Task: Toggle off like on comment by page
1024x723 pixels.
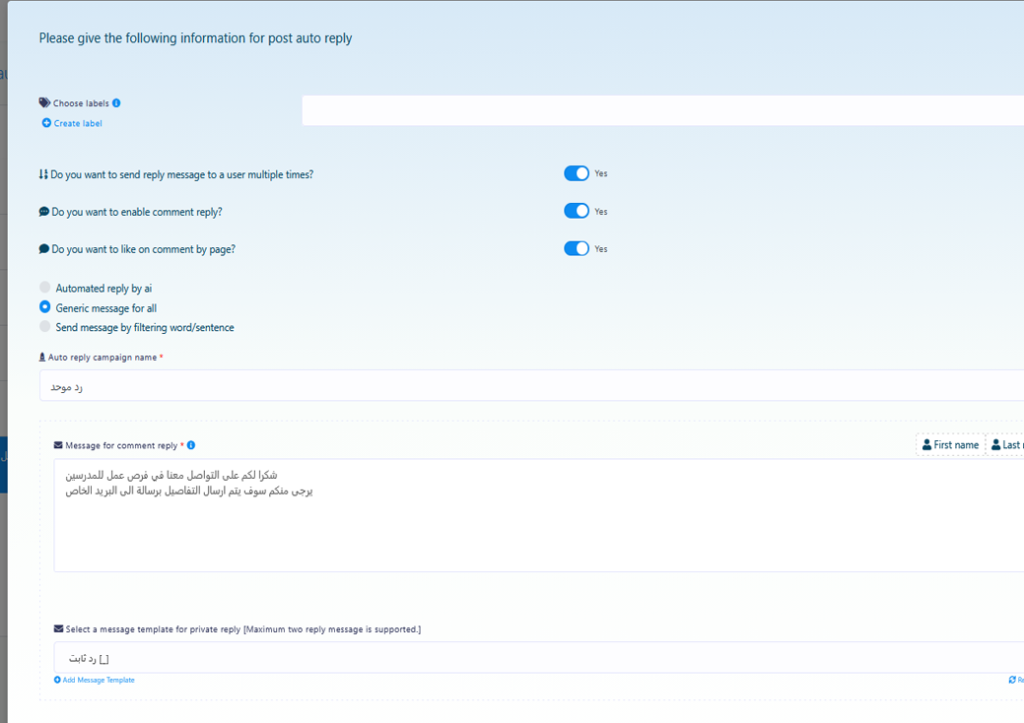Action: (576, 249)
